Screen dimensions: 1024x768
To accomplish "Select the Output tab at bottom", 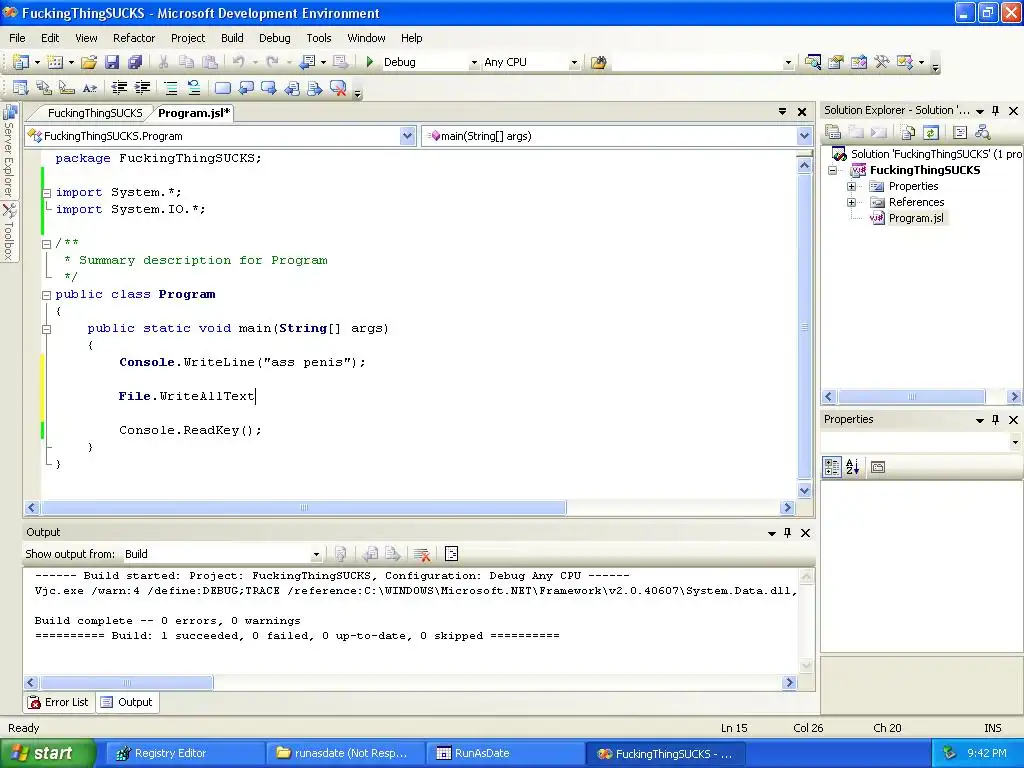I will (128, 702).
